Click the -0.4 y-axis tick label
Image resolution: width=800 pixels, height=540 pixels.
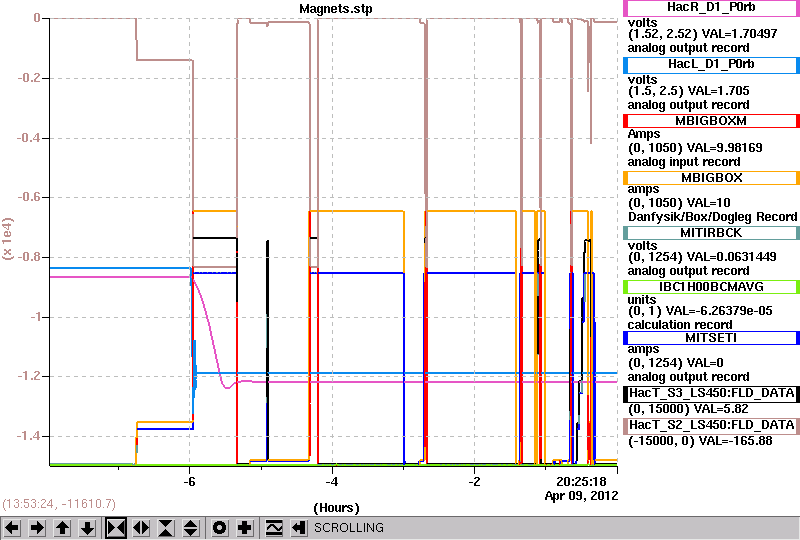pyautogui.click(x=29, y=138)
